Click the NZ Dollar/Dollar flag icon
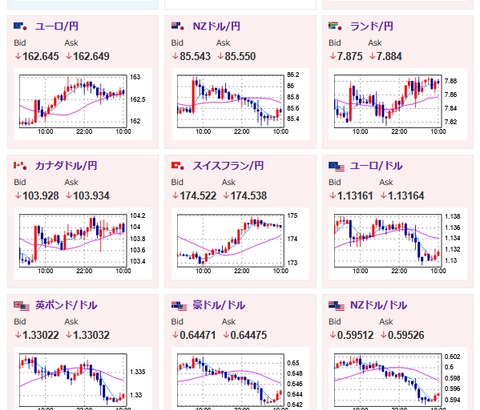This screenshot has width=480, height=410. (x=336, y=306)
